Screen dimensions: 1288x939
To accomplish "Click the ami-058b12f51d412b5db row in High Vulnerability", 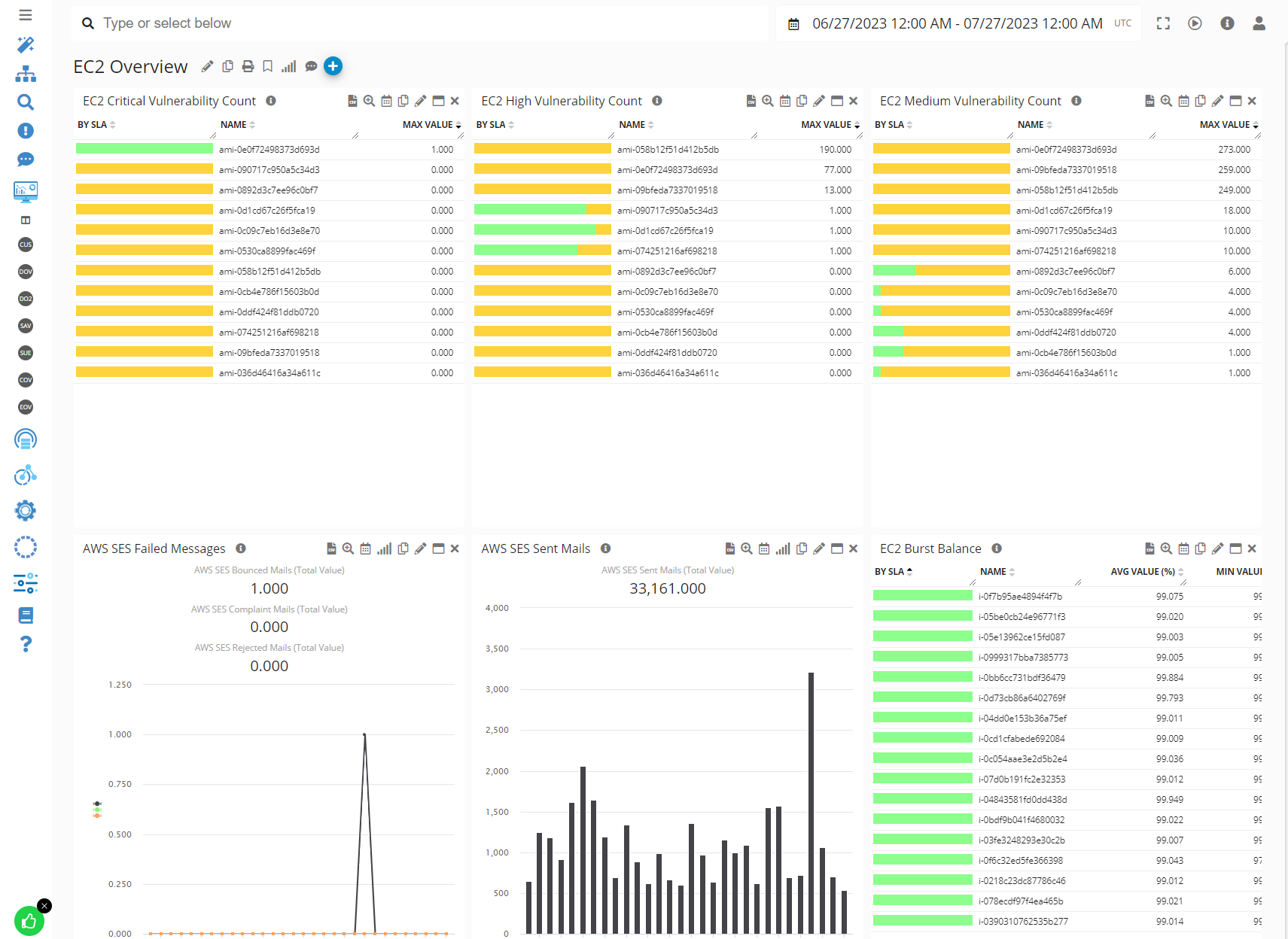I will click(668, 150).
